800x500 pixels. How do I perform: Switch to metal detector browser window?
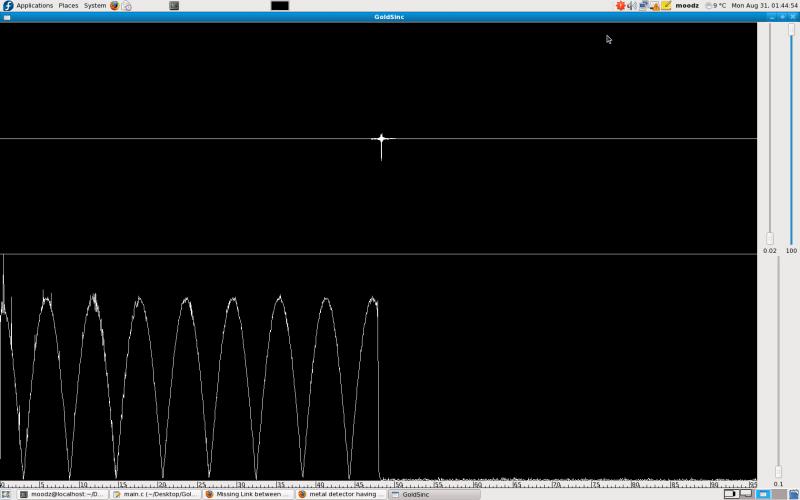tap(340, 494)
